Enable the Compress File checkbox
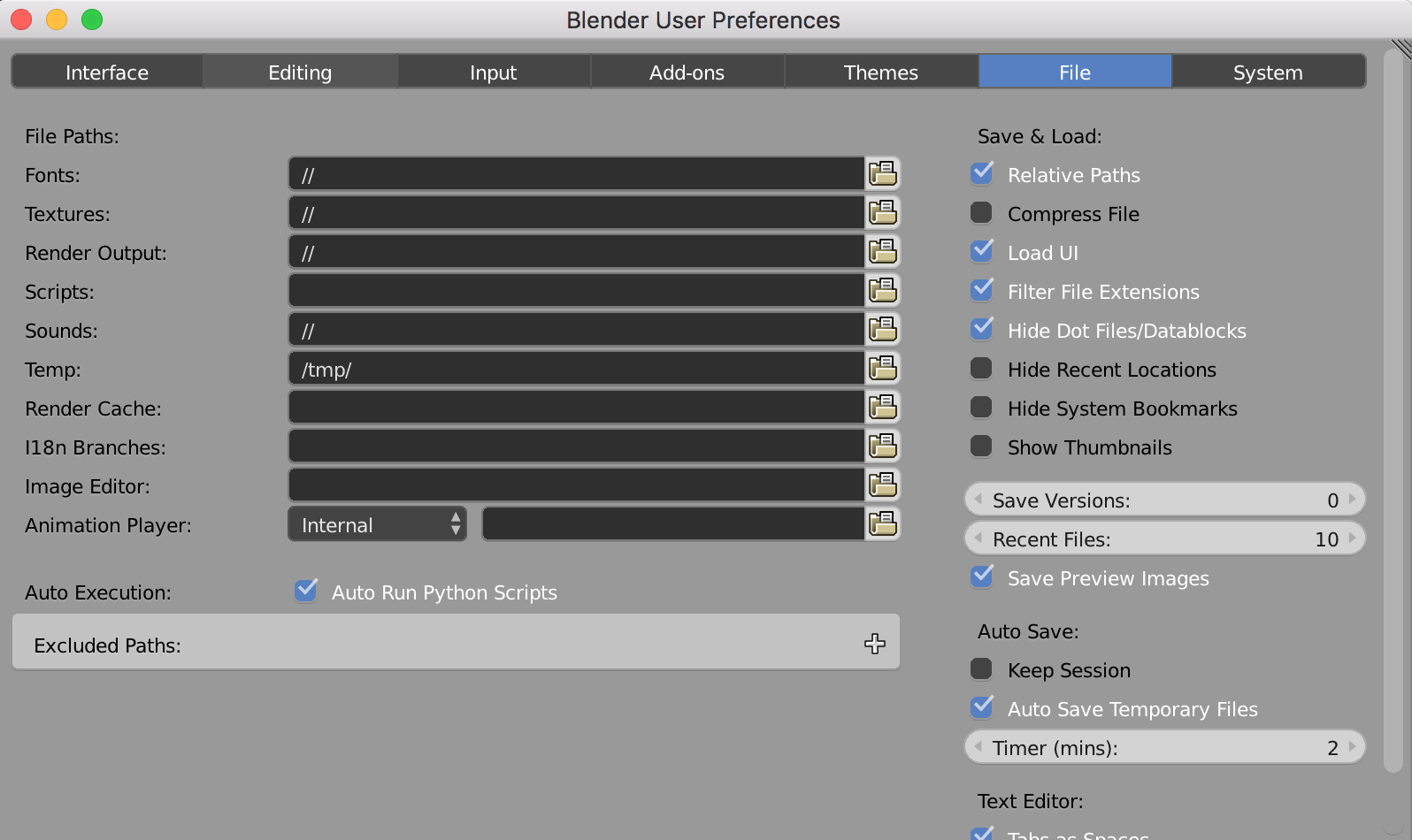 [981, 213]
